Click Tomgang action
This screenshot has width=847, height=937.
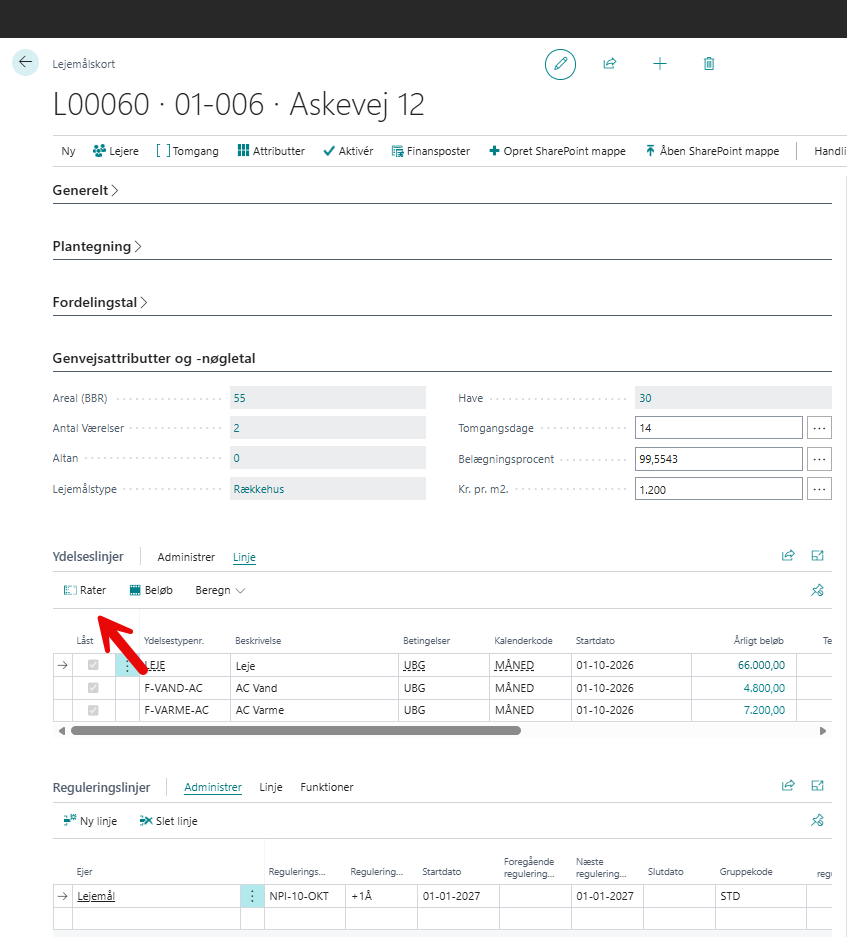point(188,151)
